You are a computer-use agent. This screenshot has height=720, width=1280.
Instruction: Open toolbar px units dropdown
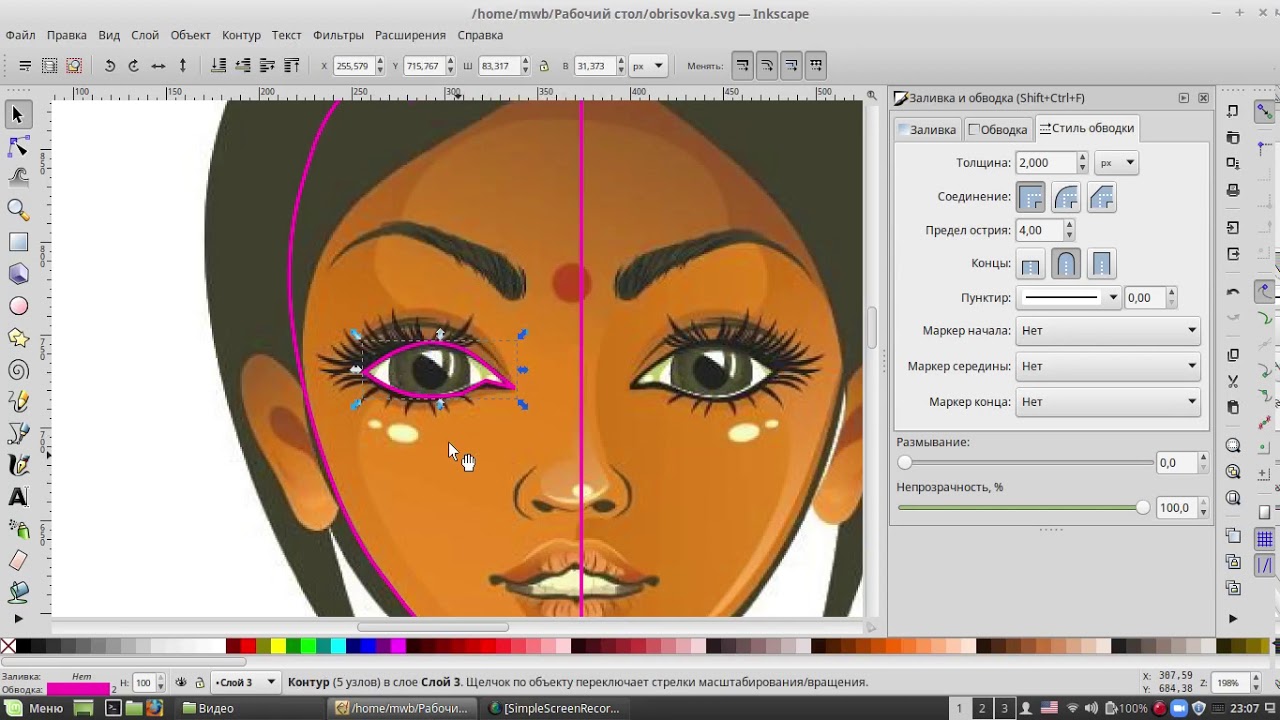(648, 66)
